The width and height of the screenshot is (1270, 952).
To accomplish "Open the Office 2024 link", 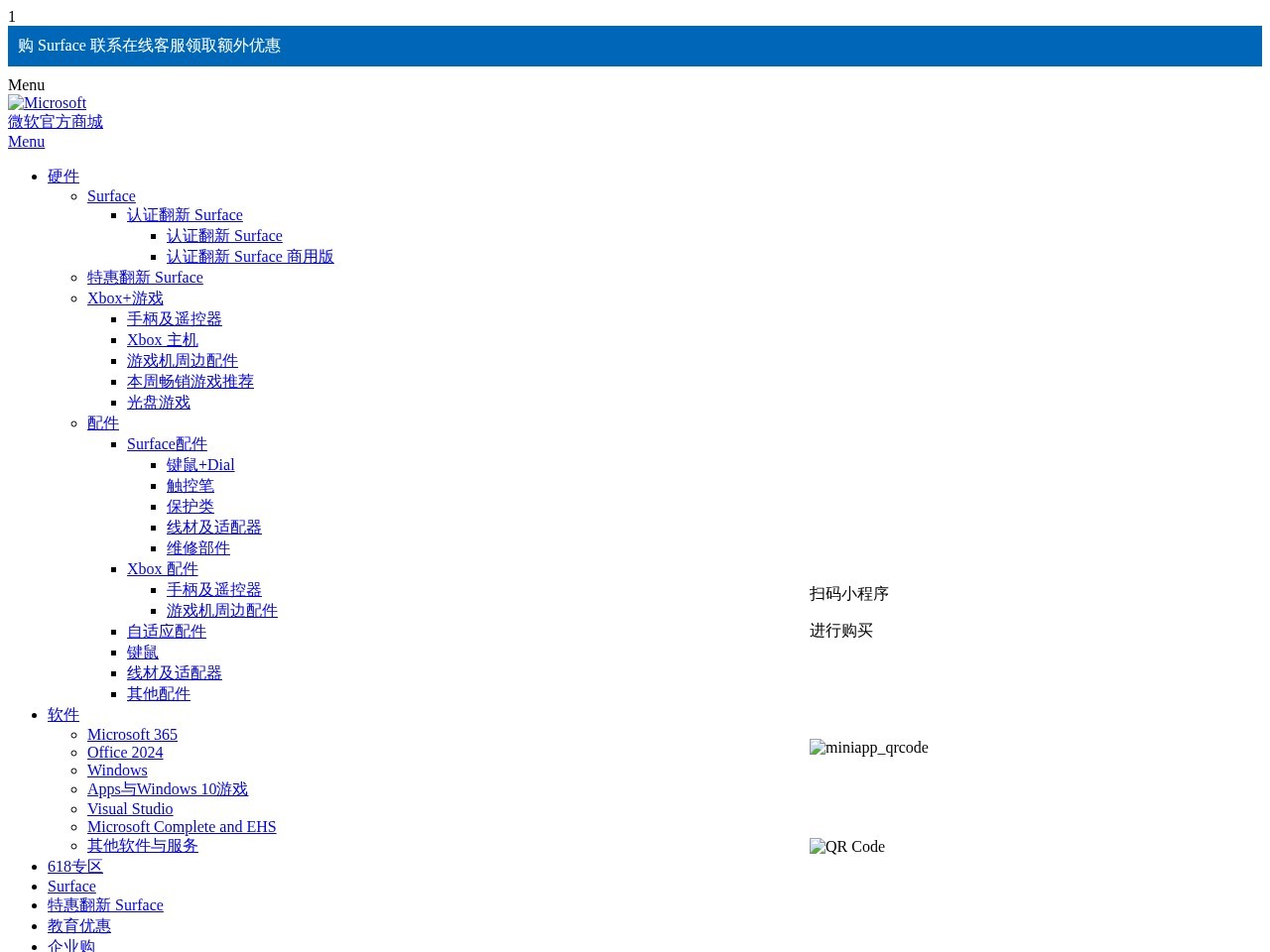I will [125, 753].
